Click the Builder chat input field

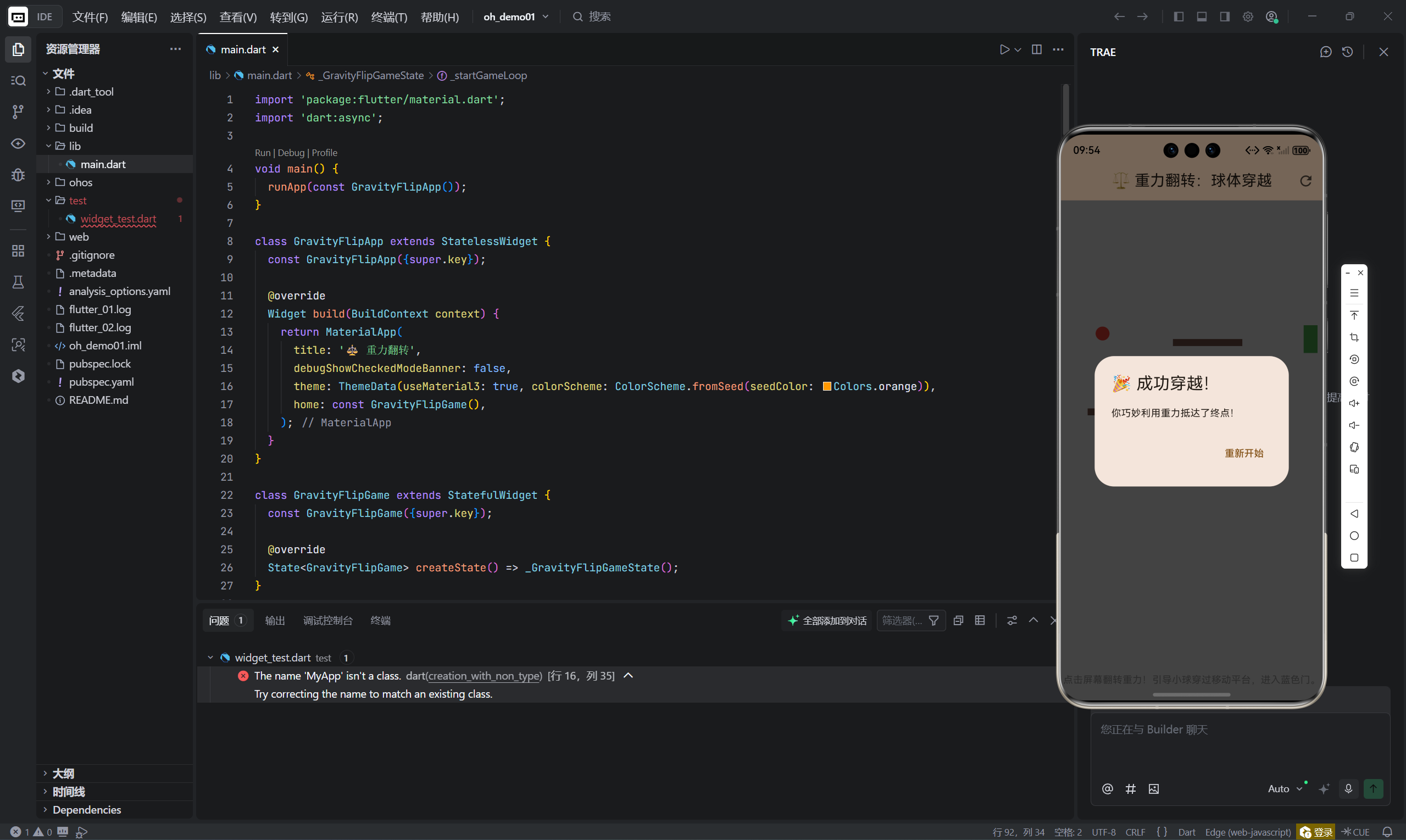1240,742
